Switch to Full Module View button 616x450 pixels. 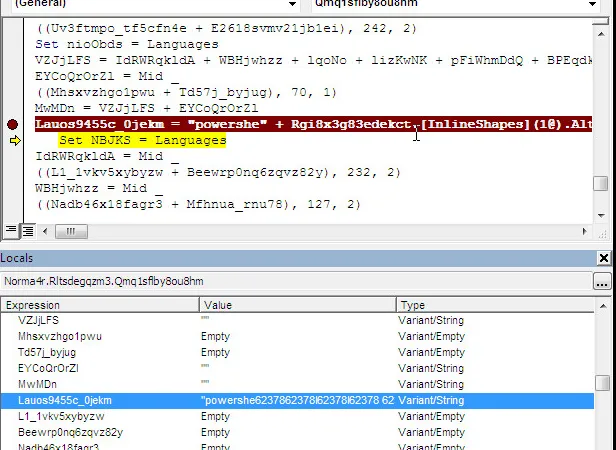tap(28, 231)
